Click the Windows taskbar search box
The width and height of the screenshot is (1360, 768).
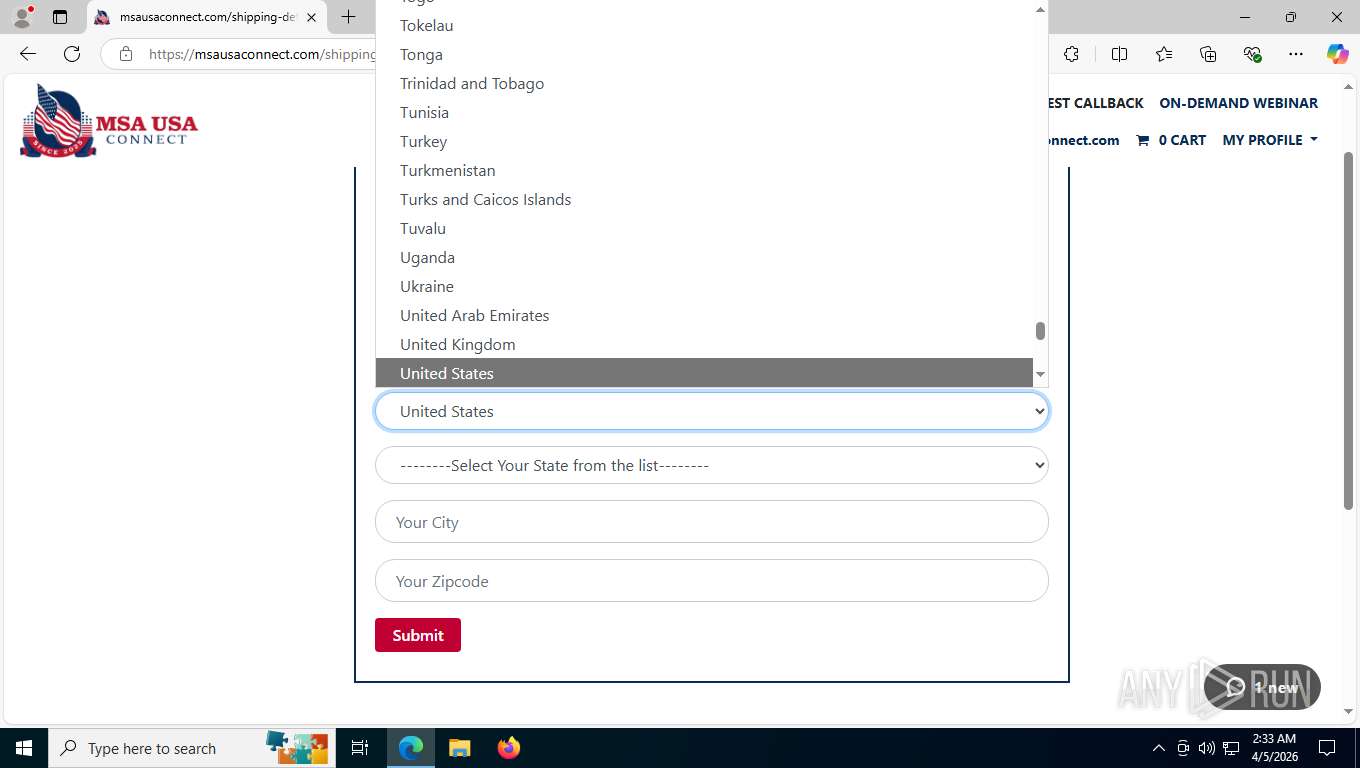[x=190, y=748]
